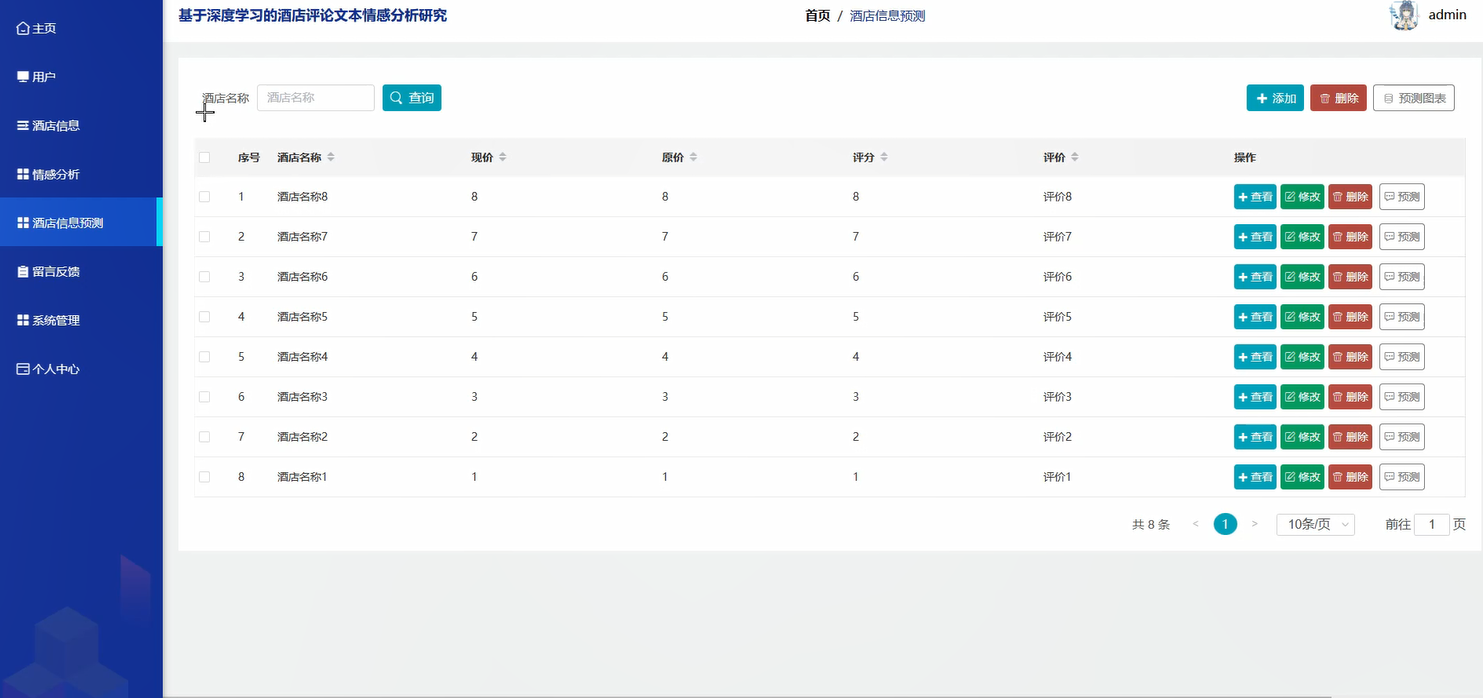
Task: Click 预测 for the 酒店名称5 row
Action: click(1402, 317)
